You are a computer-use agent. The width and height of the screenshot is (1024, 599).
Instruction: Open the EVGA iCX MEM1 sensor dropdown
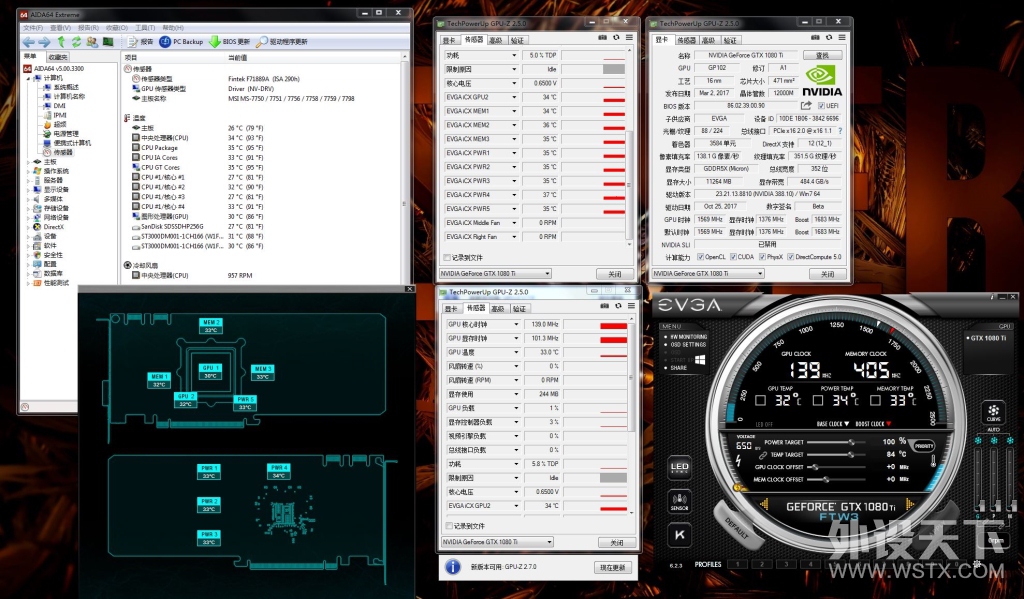click(x=514, y=111)
